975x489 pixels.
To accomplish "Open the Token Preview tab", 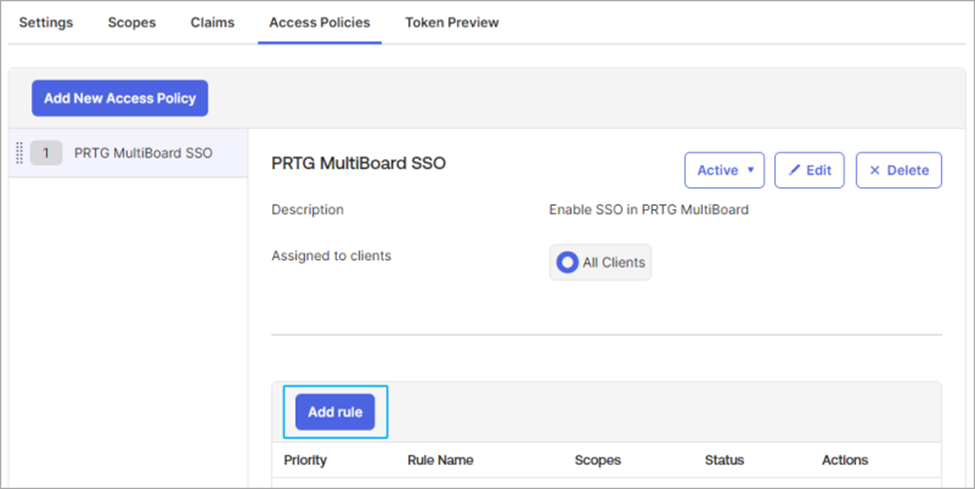I will click(452, 22).
